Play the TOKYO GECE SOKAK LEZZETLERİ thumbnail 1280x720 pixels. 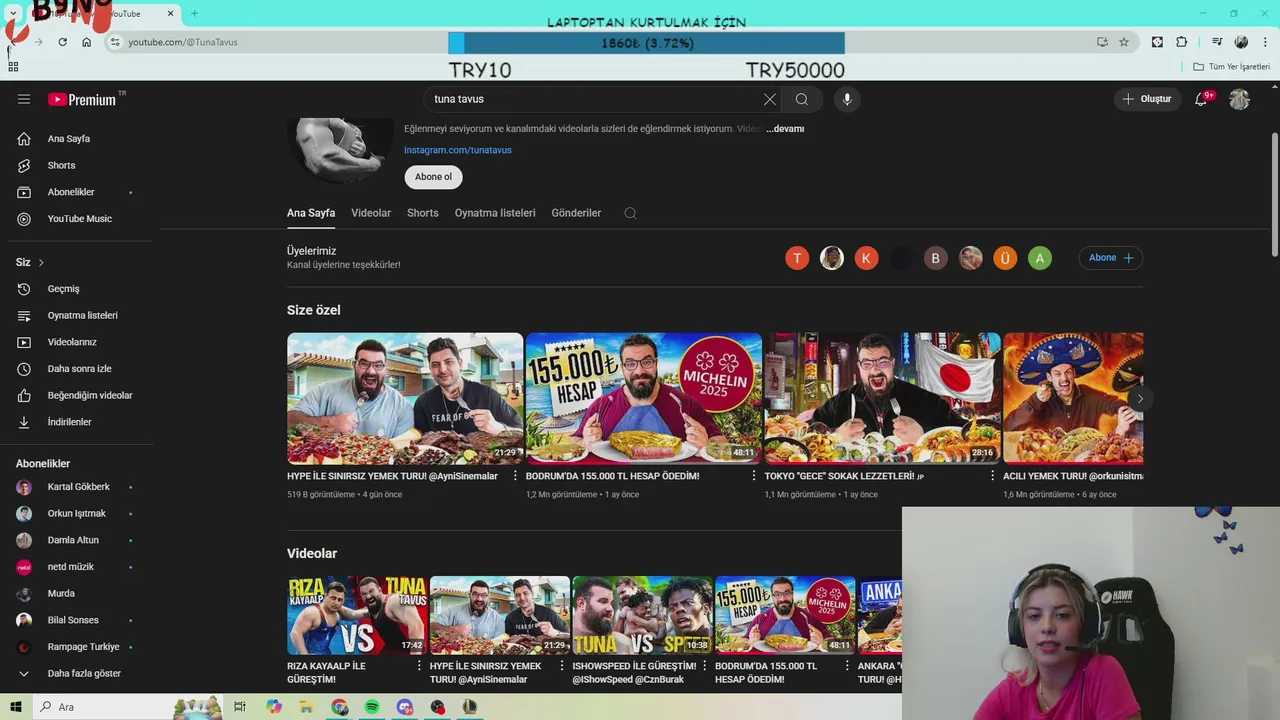point(883,398)
